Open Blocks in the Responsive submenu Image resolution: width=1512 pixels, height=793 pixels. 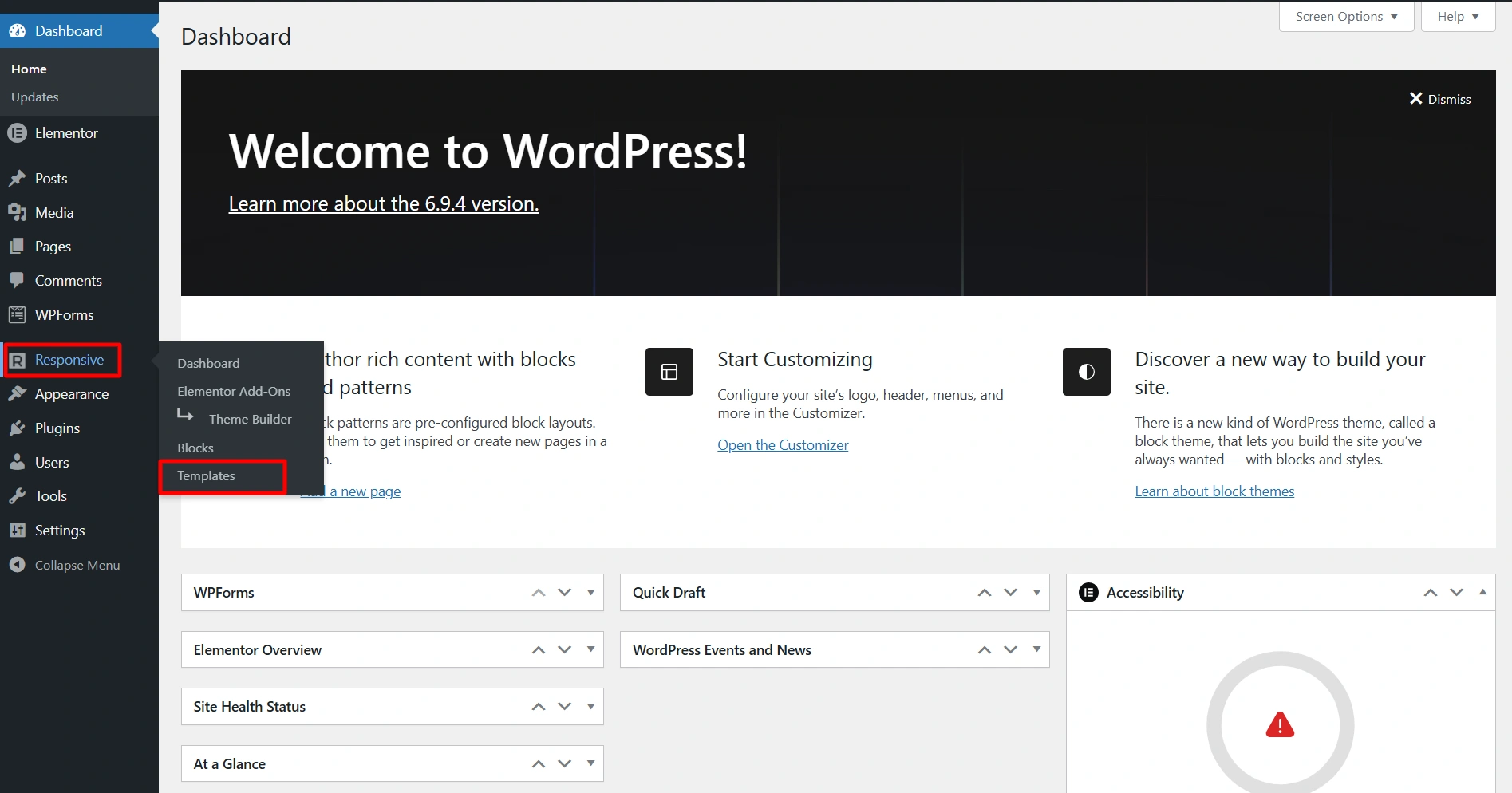195,448
